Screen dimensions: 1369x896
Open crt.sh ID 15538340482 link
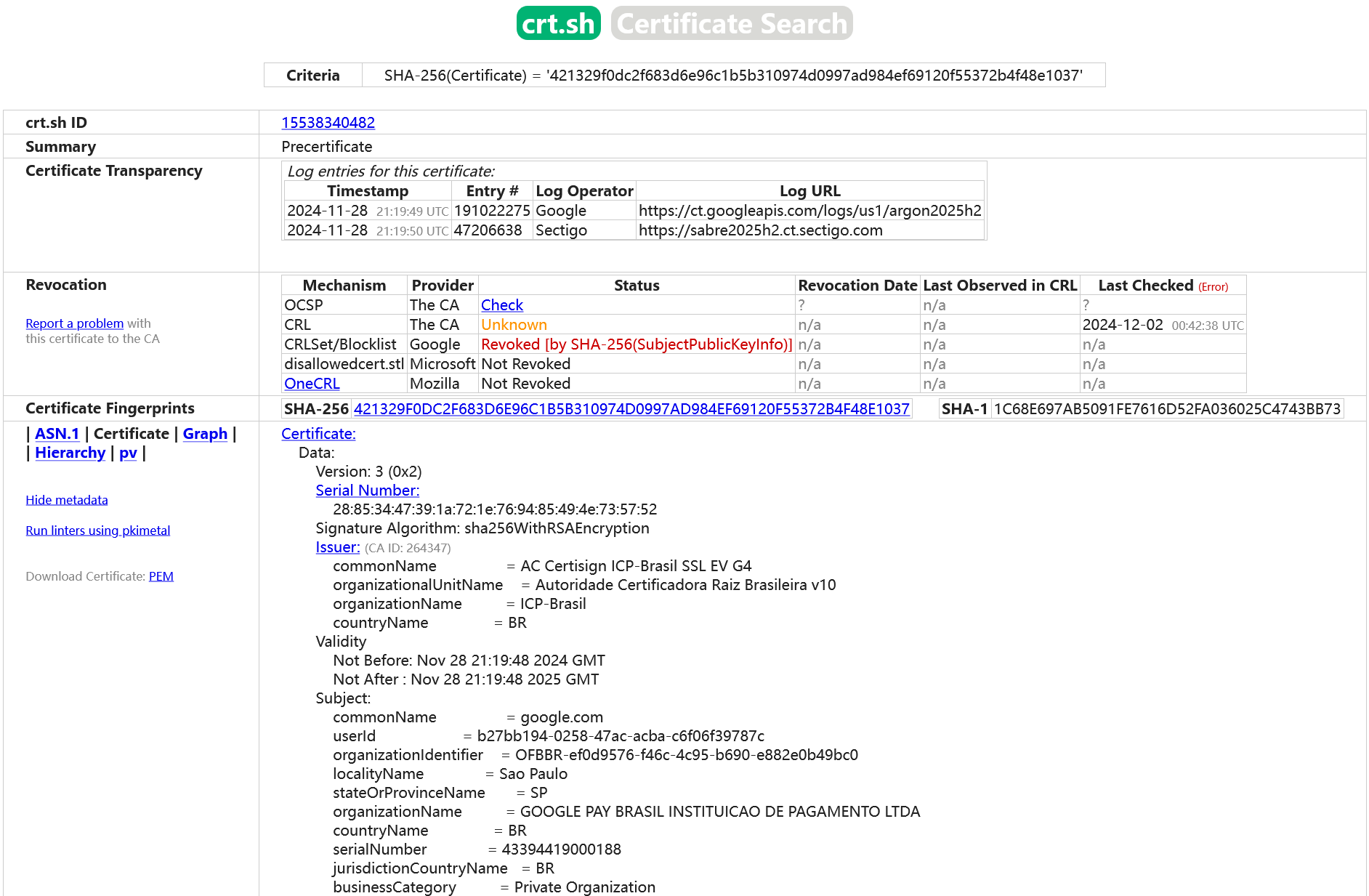pyautogui.click(x=328, y=123)
